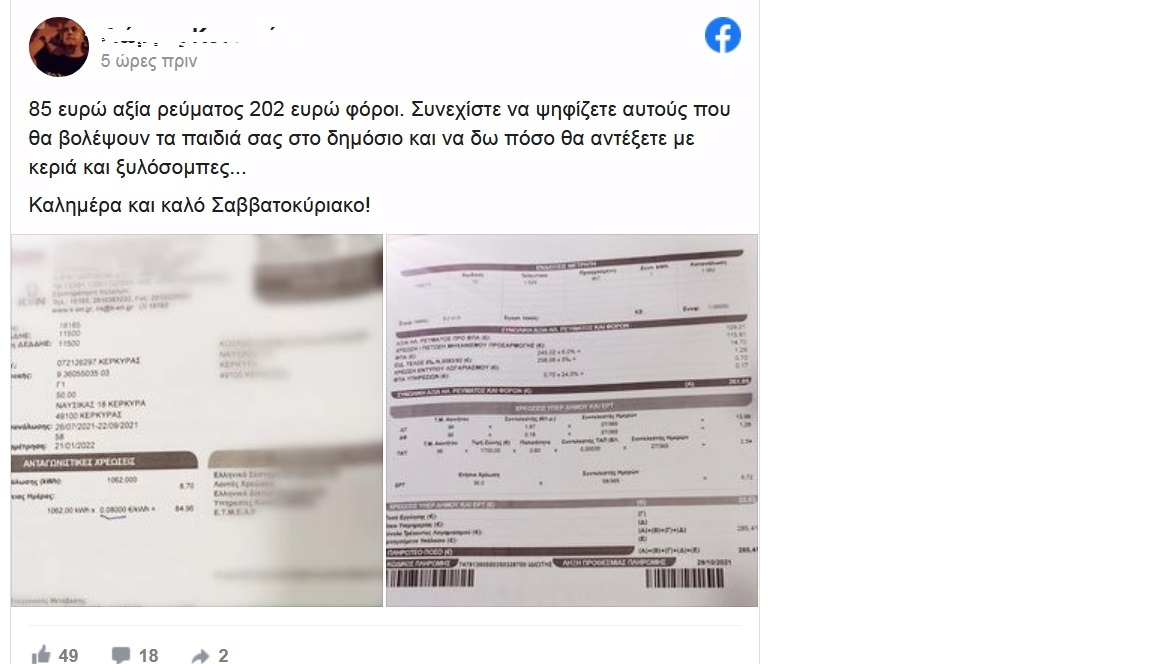View the 2 shares count

[223, 656]
